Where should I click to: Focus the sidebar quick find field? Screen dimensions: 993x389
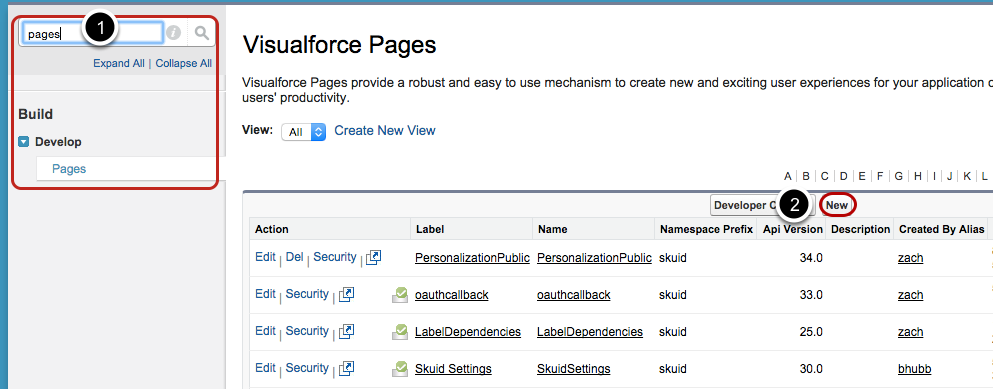[92, 34]
